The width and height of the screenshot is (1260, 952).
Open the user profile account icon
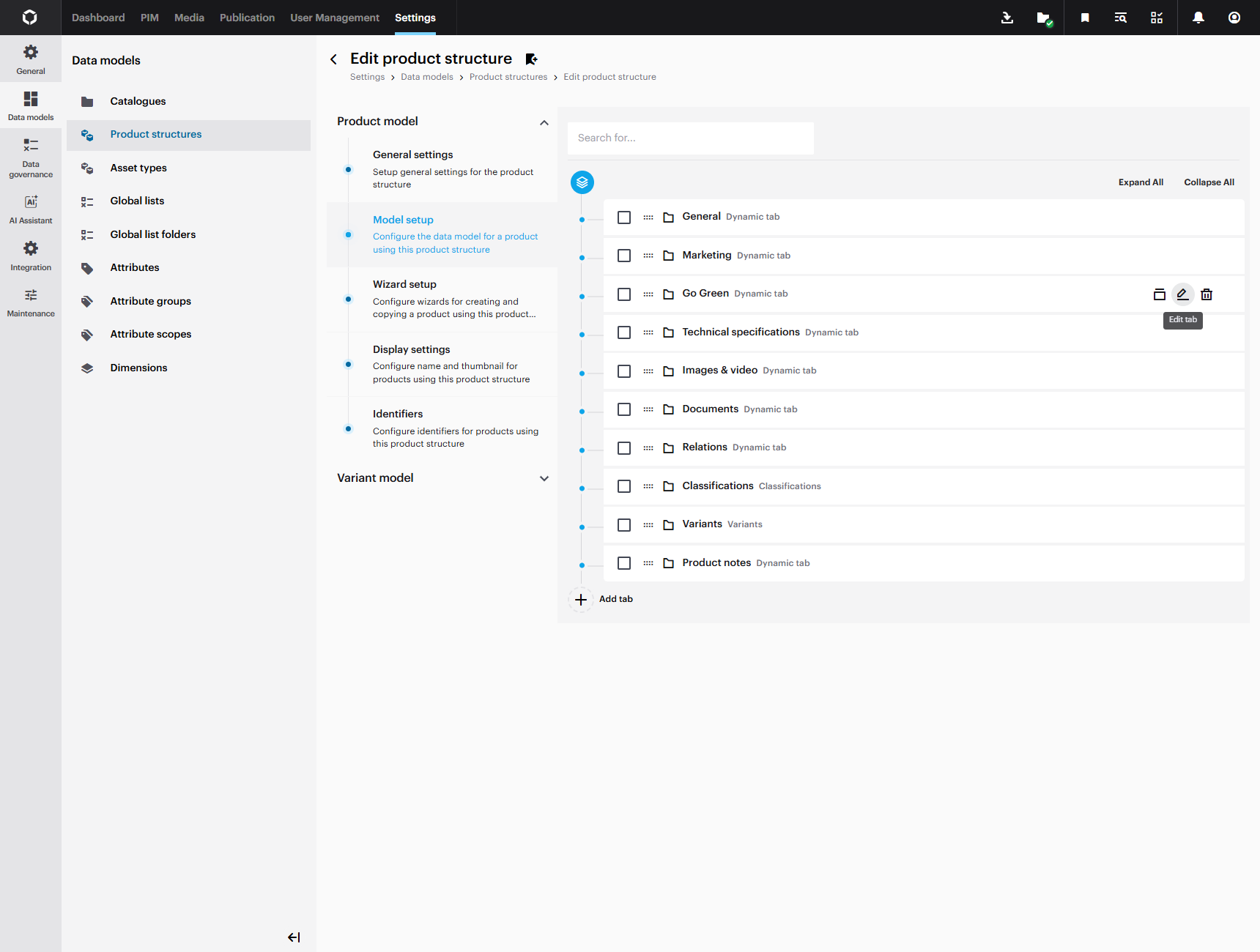pyautogui.click(x=1234, y=18)
